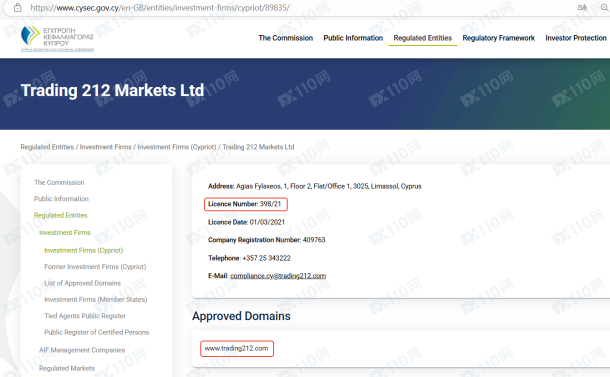Open Regulatory Framework top menu
This screenshot has height=377, width=610.
498,38
